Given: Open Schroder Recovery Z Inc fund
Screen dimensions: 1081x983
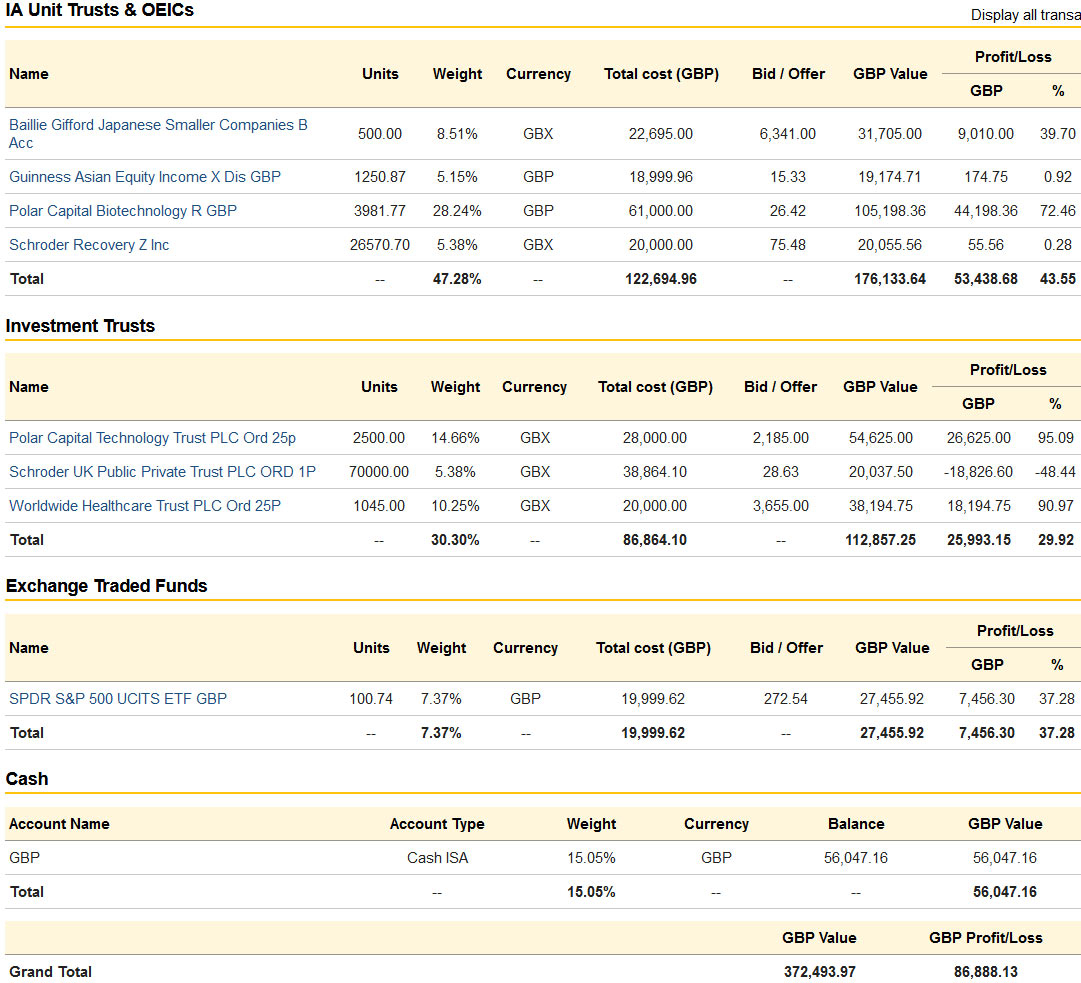Looking at the screenshot, I should pyautogui.click(x=89, y=245).
